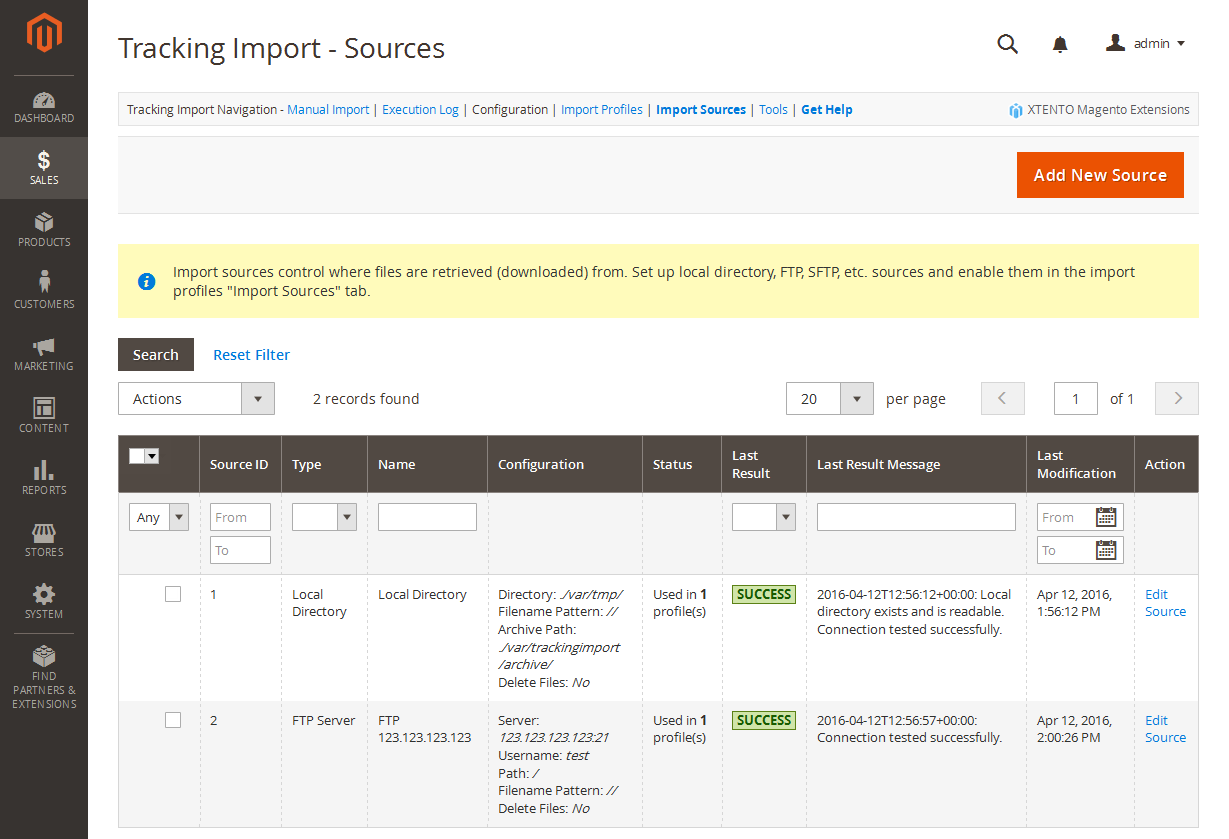The height and width of the screenshot is (839, 1229).
Task: Open the admin account dropdown
Action: tap(1146, 44)
